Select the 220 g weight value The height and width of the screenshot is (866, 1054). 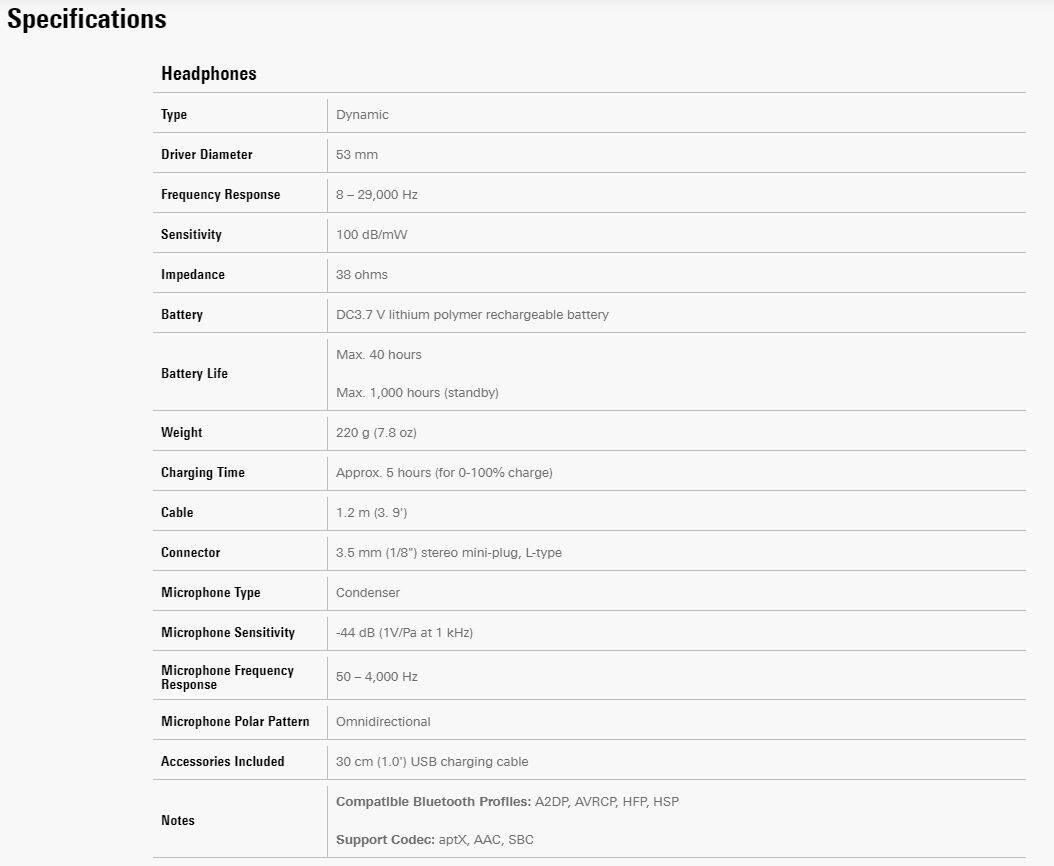[376, 433]
